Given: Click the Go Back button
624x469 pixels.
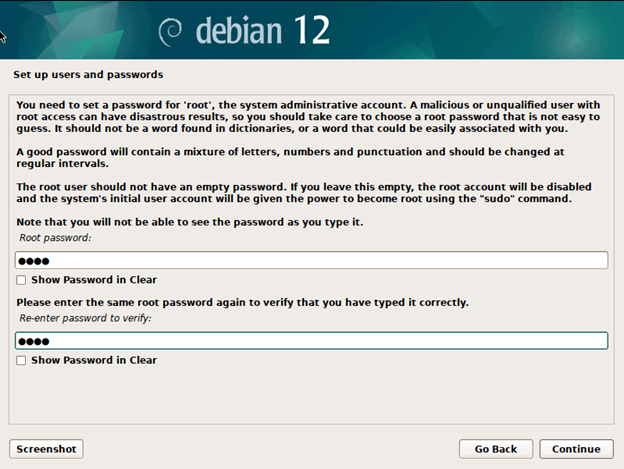Looking at the screenshot, I should [x=495, y=449].
